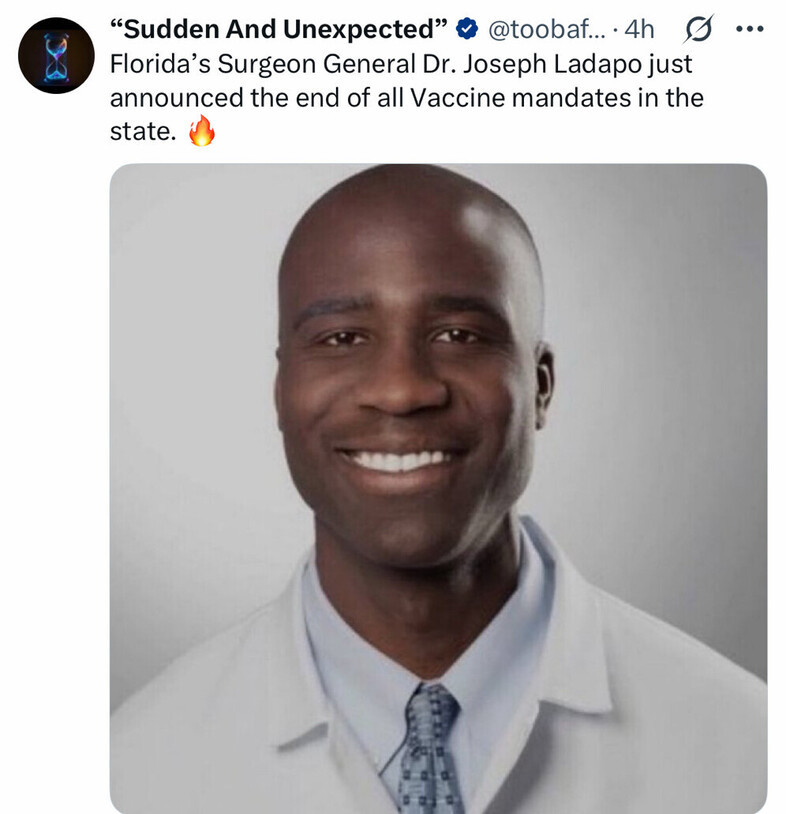Click the blue patterned tie in the photo
This screenshot has height=814, width=786.
pos(430,748)
